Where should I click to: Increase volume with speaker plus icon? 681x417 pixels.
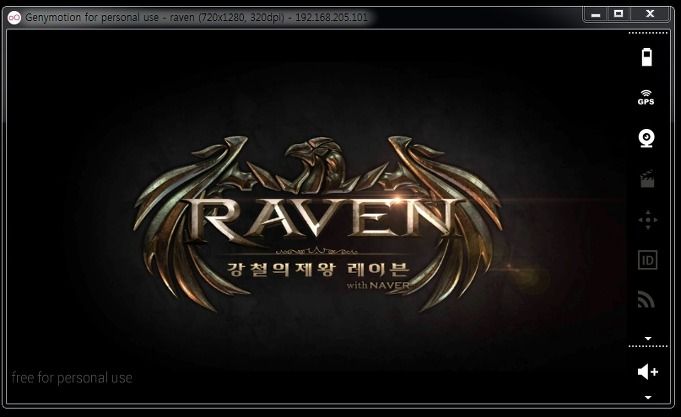648,372
